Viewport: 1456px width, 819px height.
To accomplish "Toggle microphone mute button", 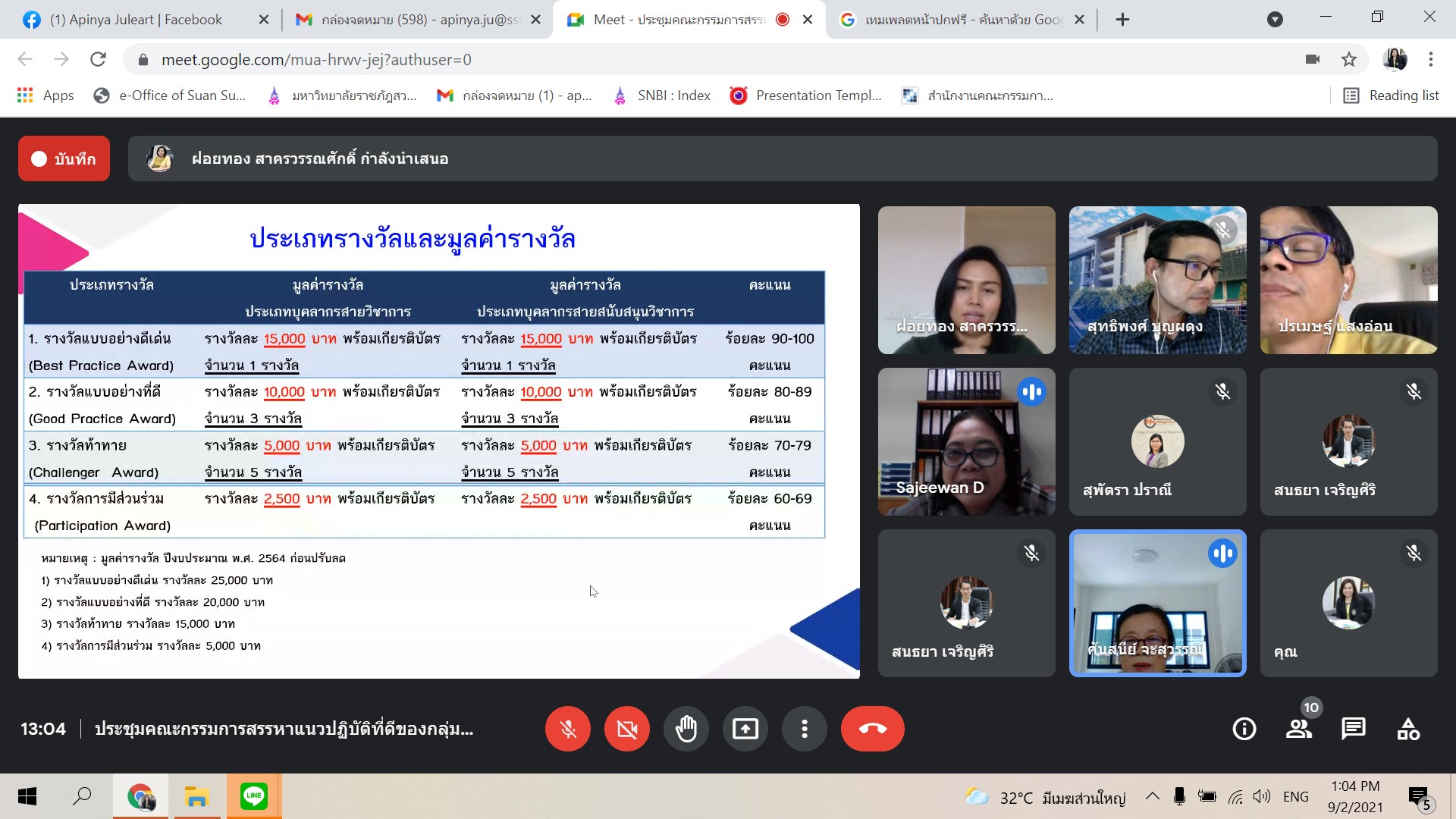I will pos(567,729).
